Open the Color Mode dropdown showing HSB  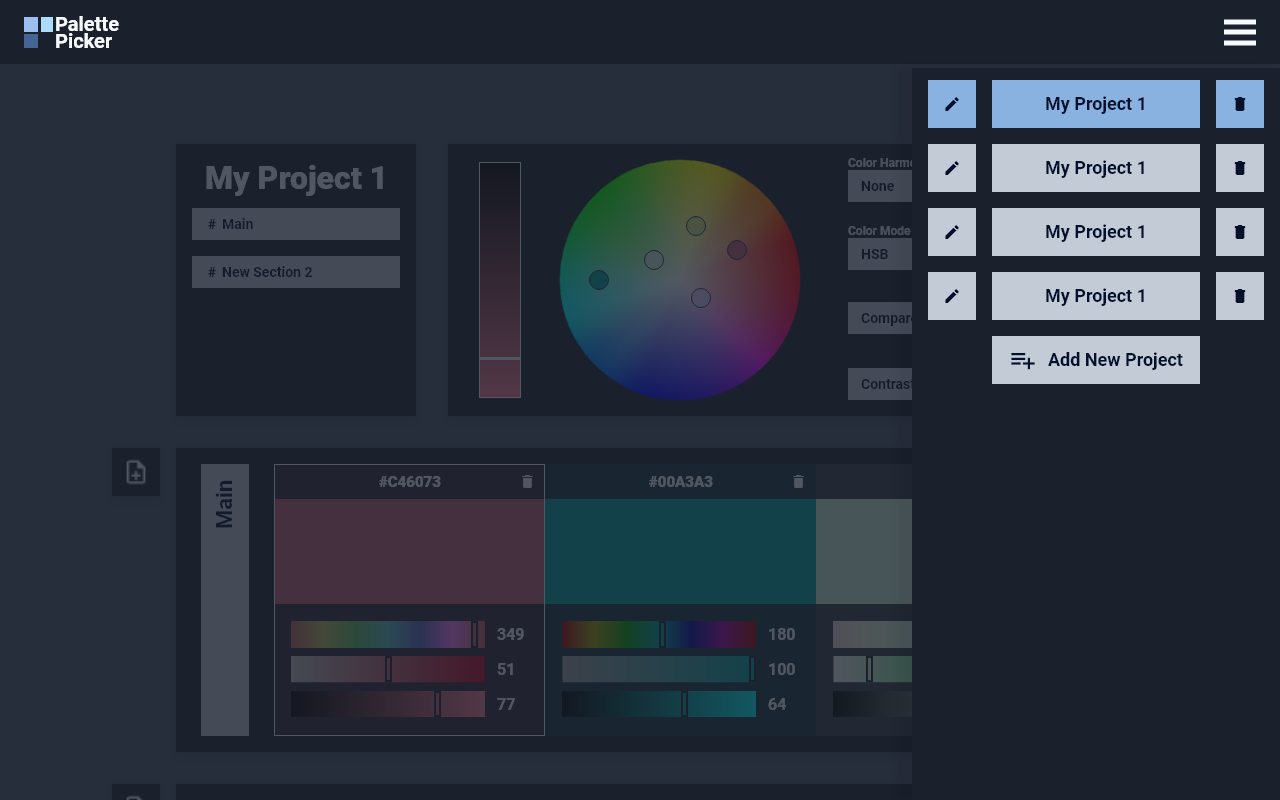878,254
